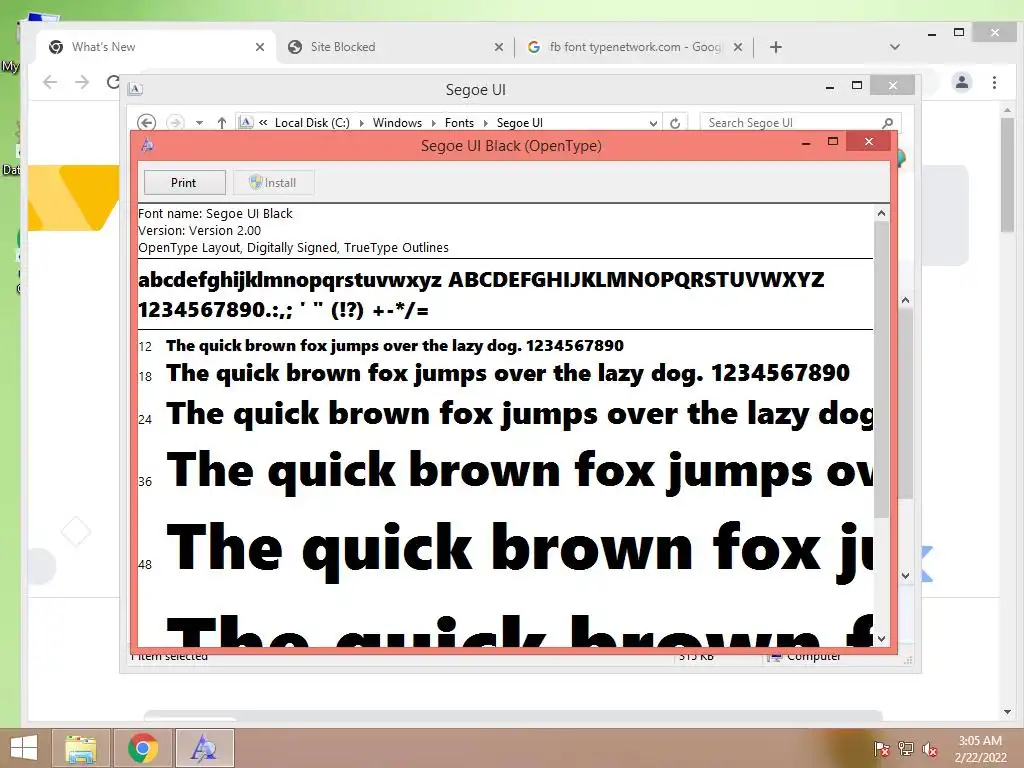Click the taskbar clock showing 3:05 AM

tap(980, 749)
